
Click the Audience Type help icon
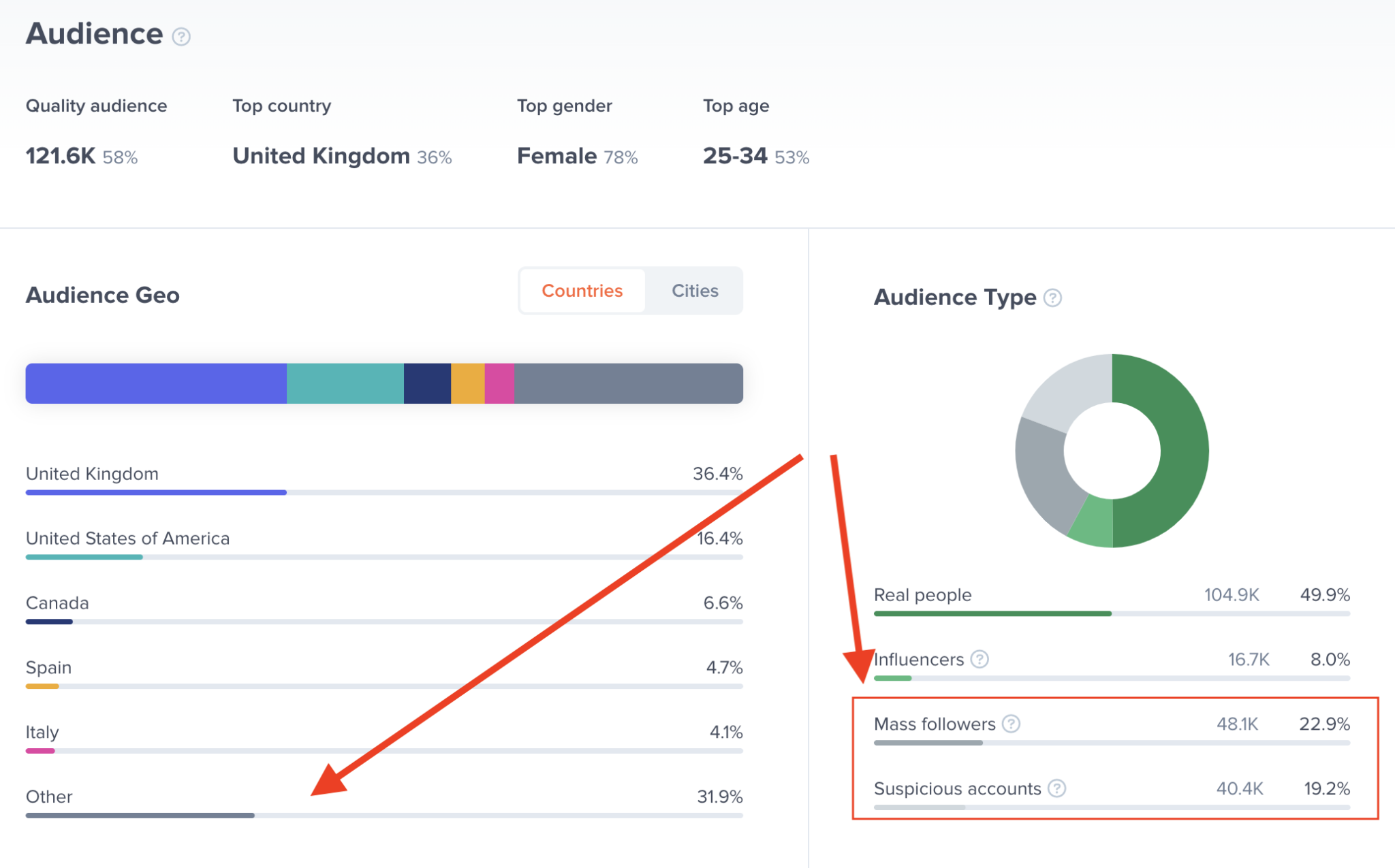point(1052,298)
